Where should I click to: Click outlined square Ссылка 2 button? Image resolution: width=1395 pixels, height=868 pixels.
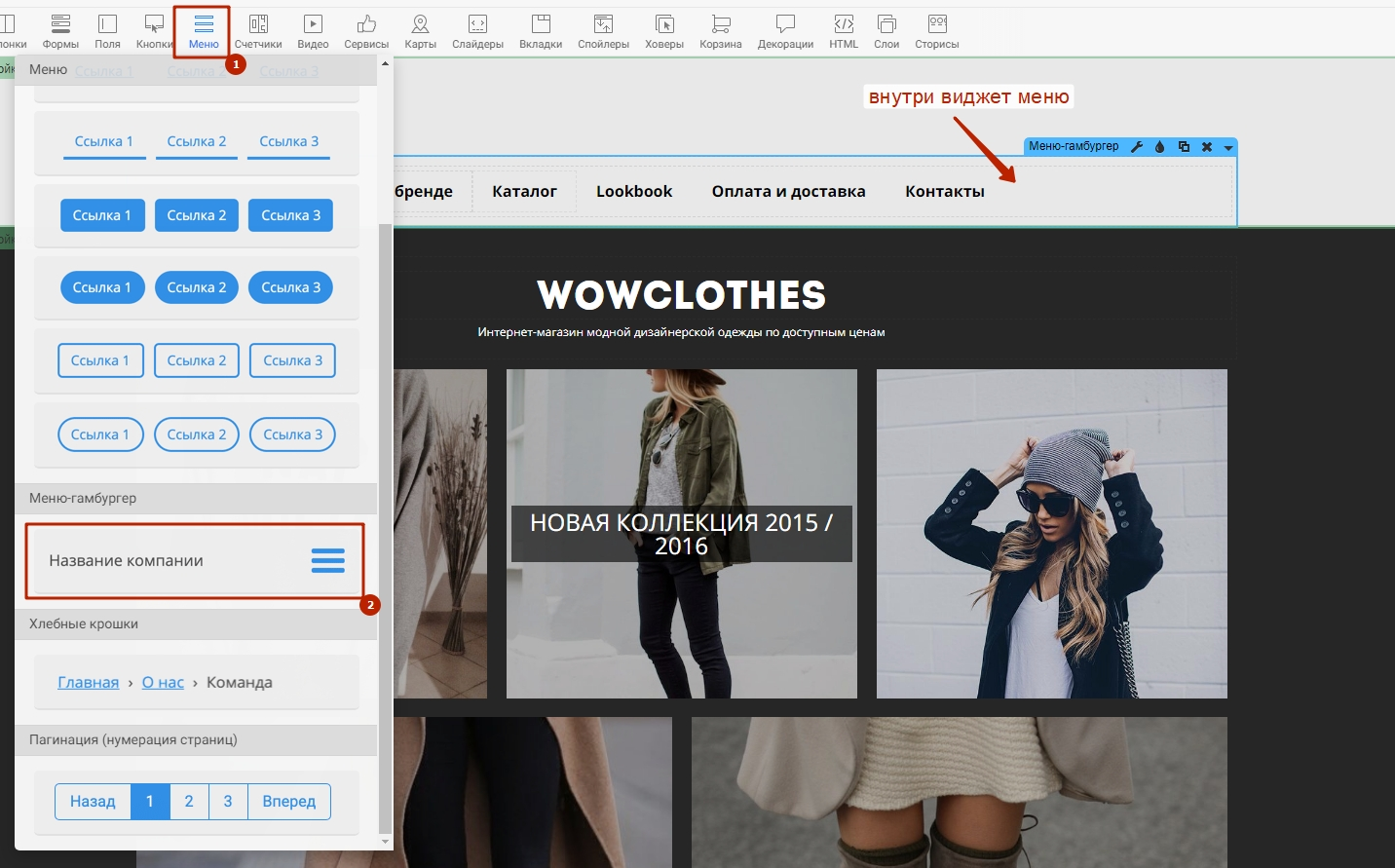pyautogui.click(x=197, y=360)
